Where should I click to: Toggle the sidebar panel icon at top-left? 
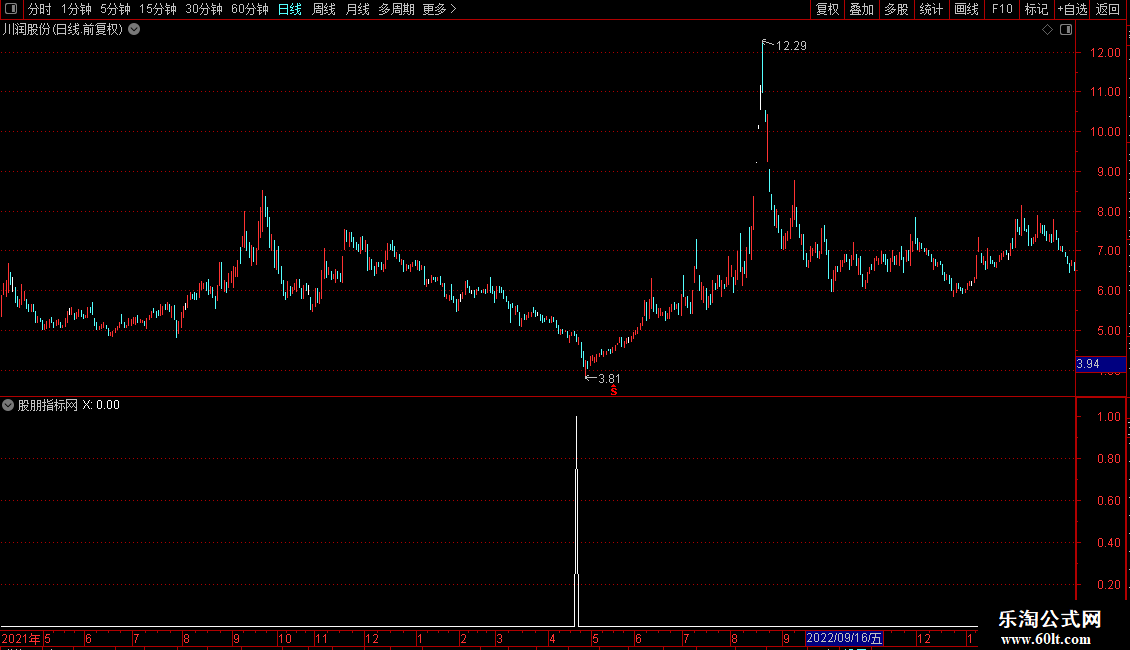(x=11, y=9)
